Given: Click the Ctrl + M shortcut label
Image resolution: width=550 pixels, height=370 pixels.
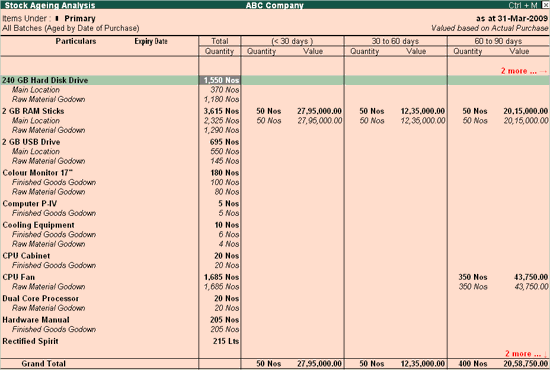Looking at the screenshot, I should pyautogui.click(x=523, y=5).
